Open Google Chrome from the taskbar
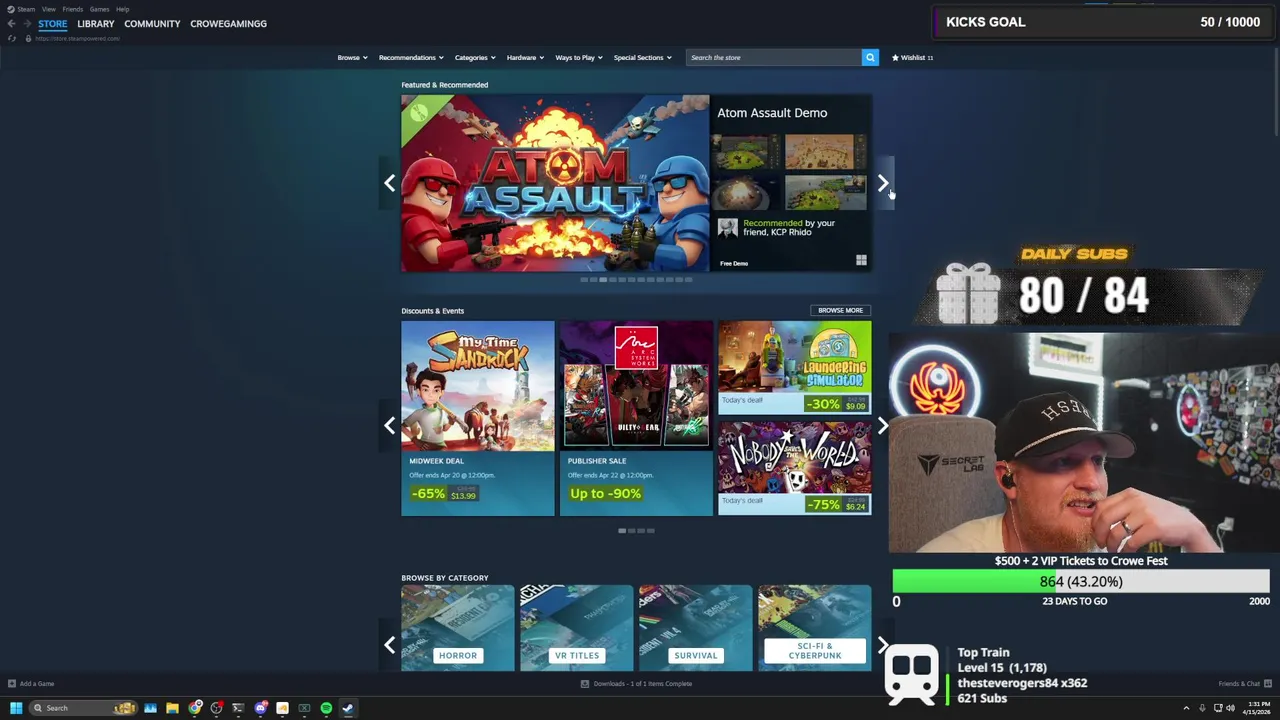The width and height of the screenshot is (1280, 720). [x=195, y=708]
